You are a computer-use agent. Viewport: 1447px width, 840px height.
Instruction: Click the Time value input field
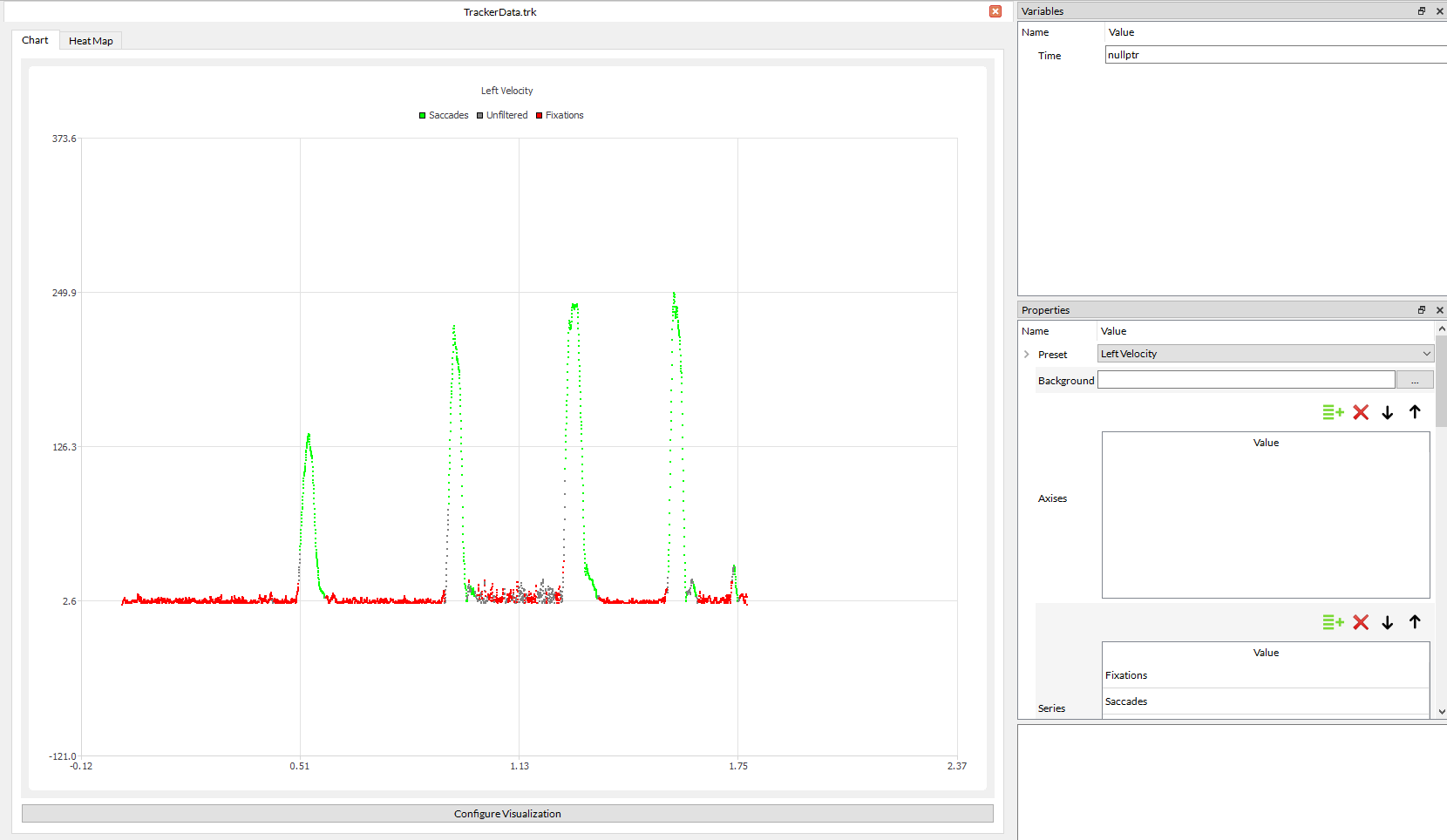(x=1274, y=55)
